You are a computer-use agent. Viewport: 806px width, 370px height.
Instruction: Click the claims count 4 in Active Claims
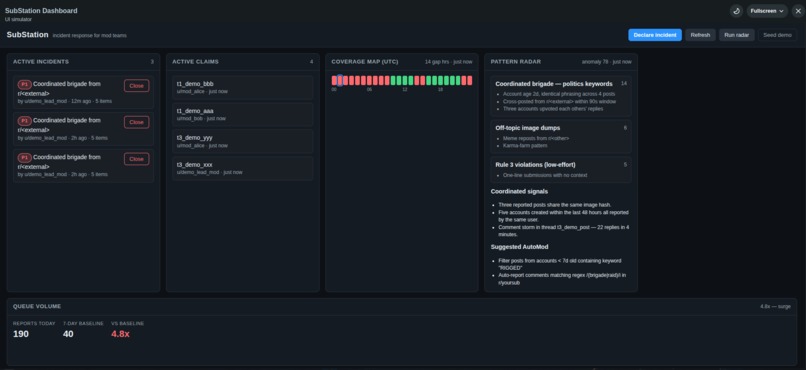coord(312,62)
